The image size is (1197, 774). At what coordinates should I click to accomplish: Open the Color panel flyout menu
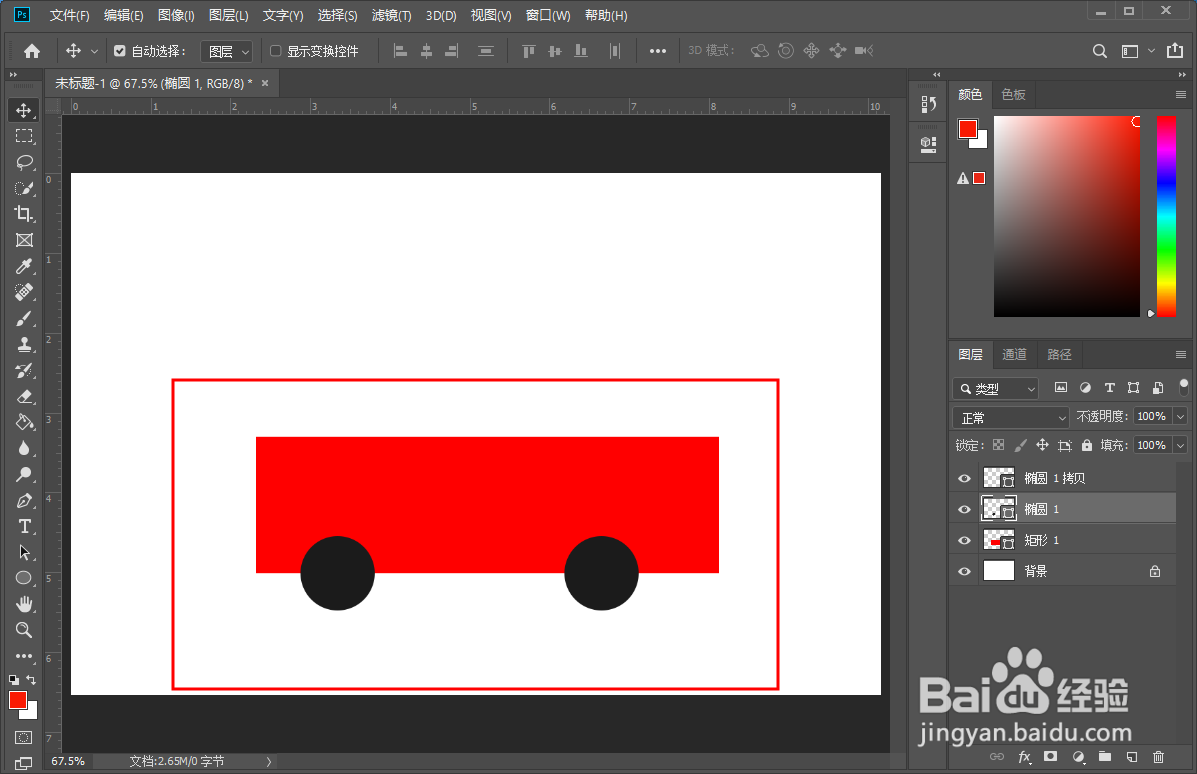(x=1181, y=95)
